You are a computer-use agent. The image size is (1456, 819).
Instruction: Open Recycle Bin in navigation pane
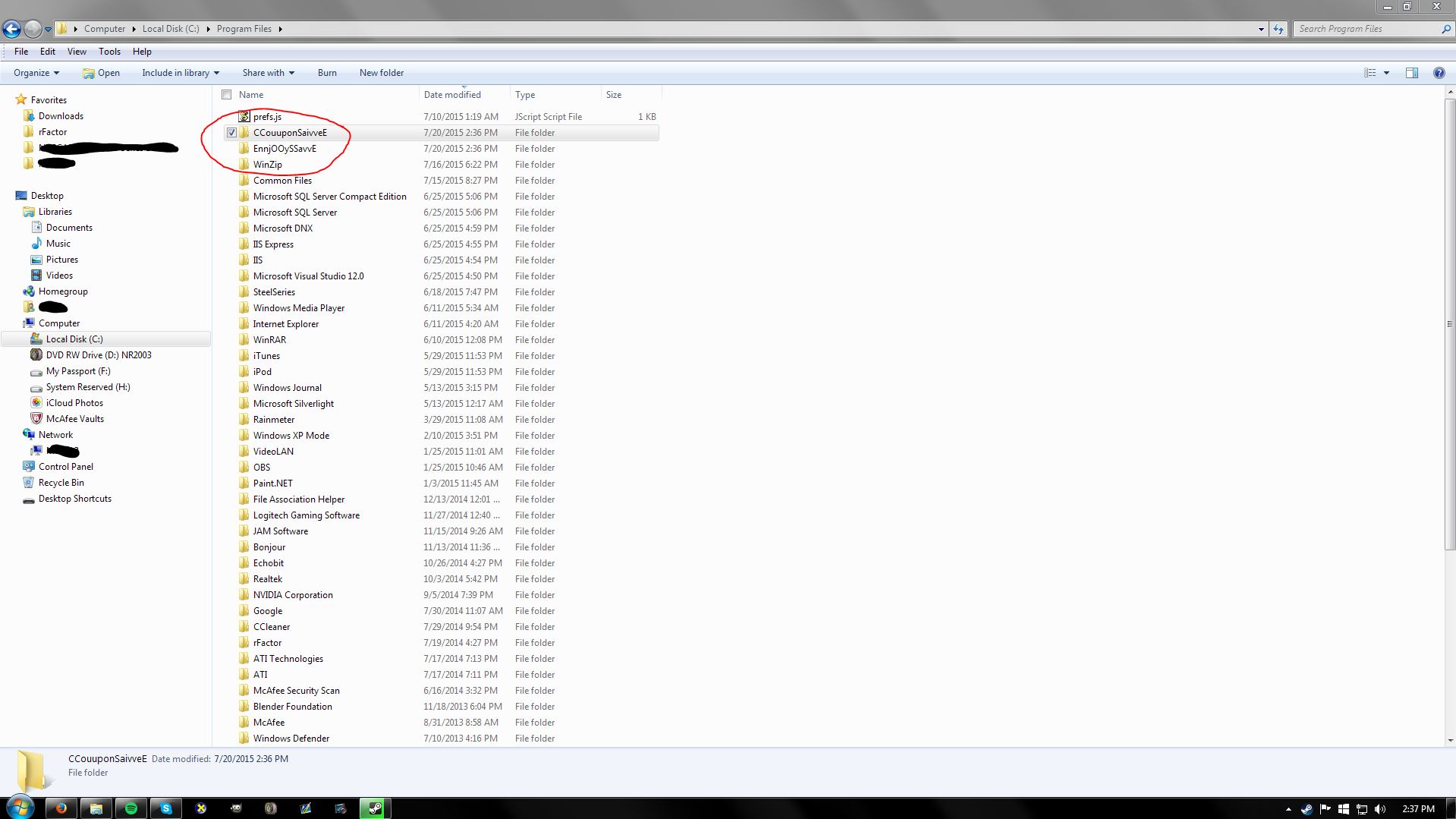(x=61, y=483)
